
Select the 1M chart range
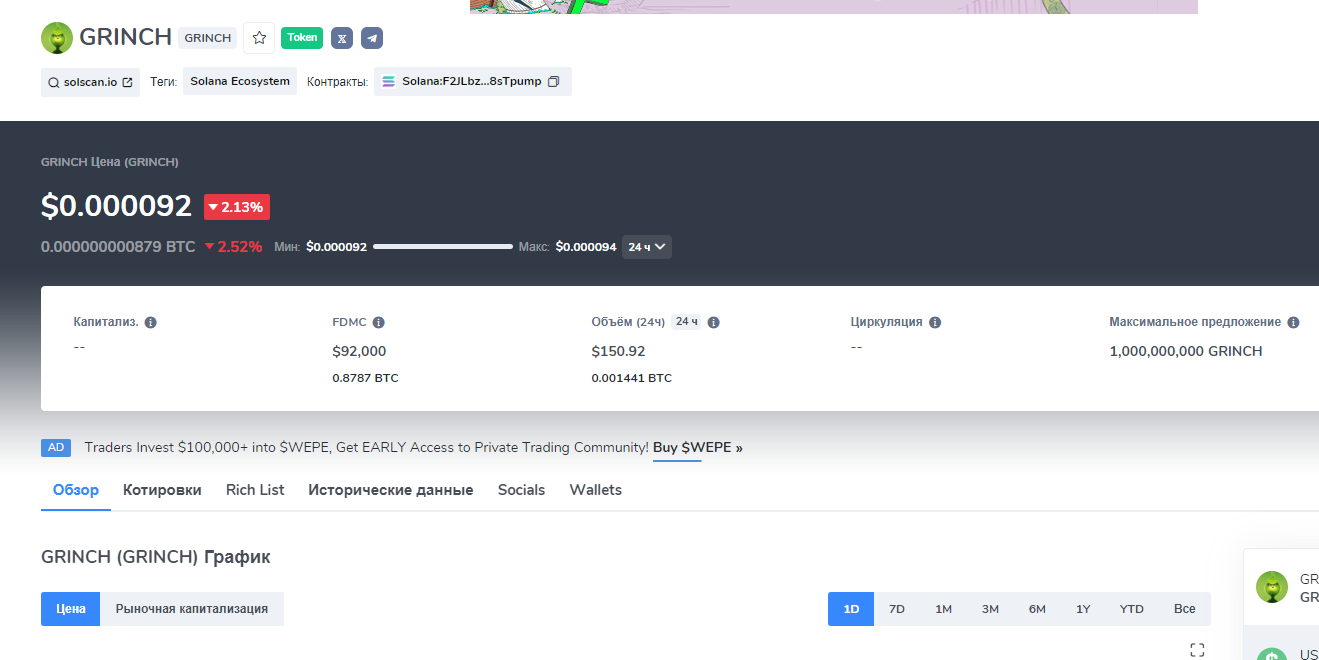click(x=943, y=609)
